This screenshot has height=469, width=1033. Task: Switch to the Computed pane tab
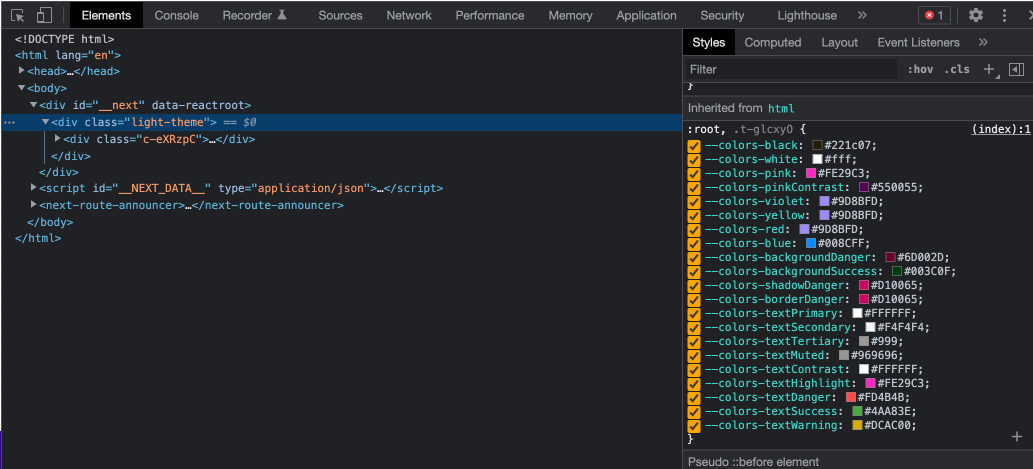point(773,42)
